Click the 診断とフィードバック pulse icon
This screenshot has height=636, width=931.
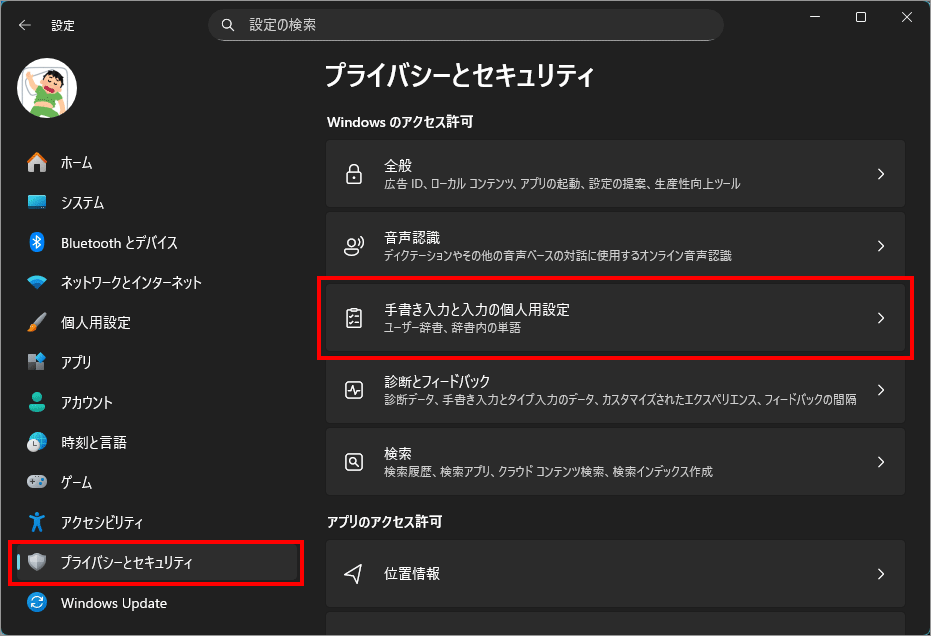(354, 390)
